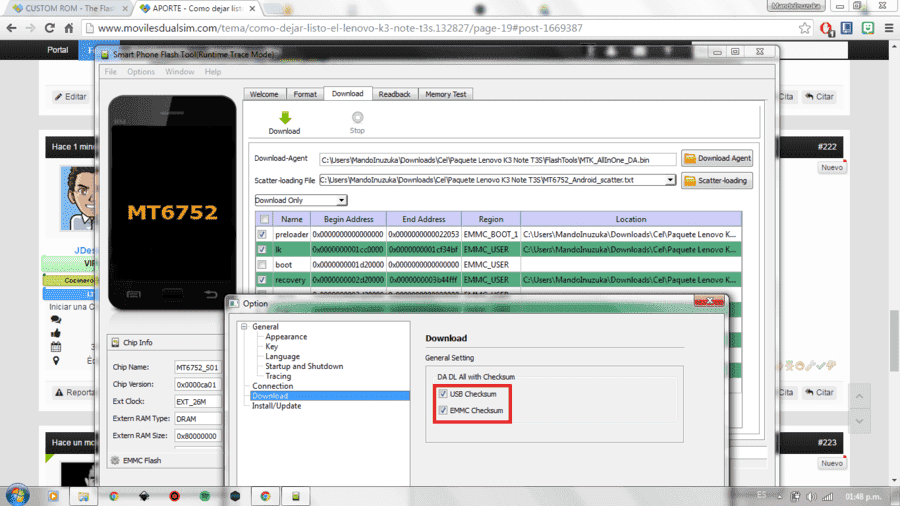Image resolution: width=900 pixels, height=506 pixels.
Task: Click the Begin Address column header
Action: click(348, 219)
